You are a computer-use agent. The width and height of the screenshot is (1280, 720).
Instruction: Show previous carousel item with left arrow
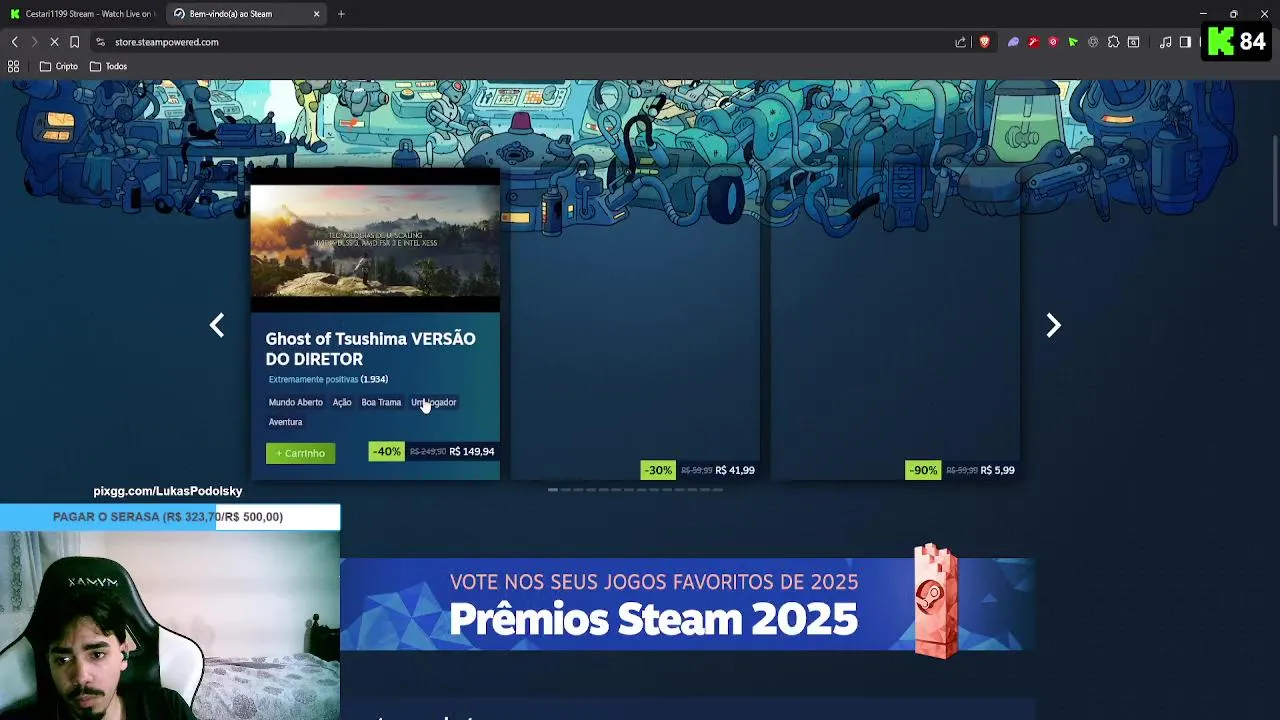[x=217, y=325]
